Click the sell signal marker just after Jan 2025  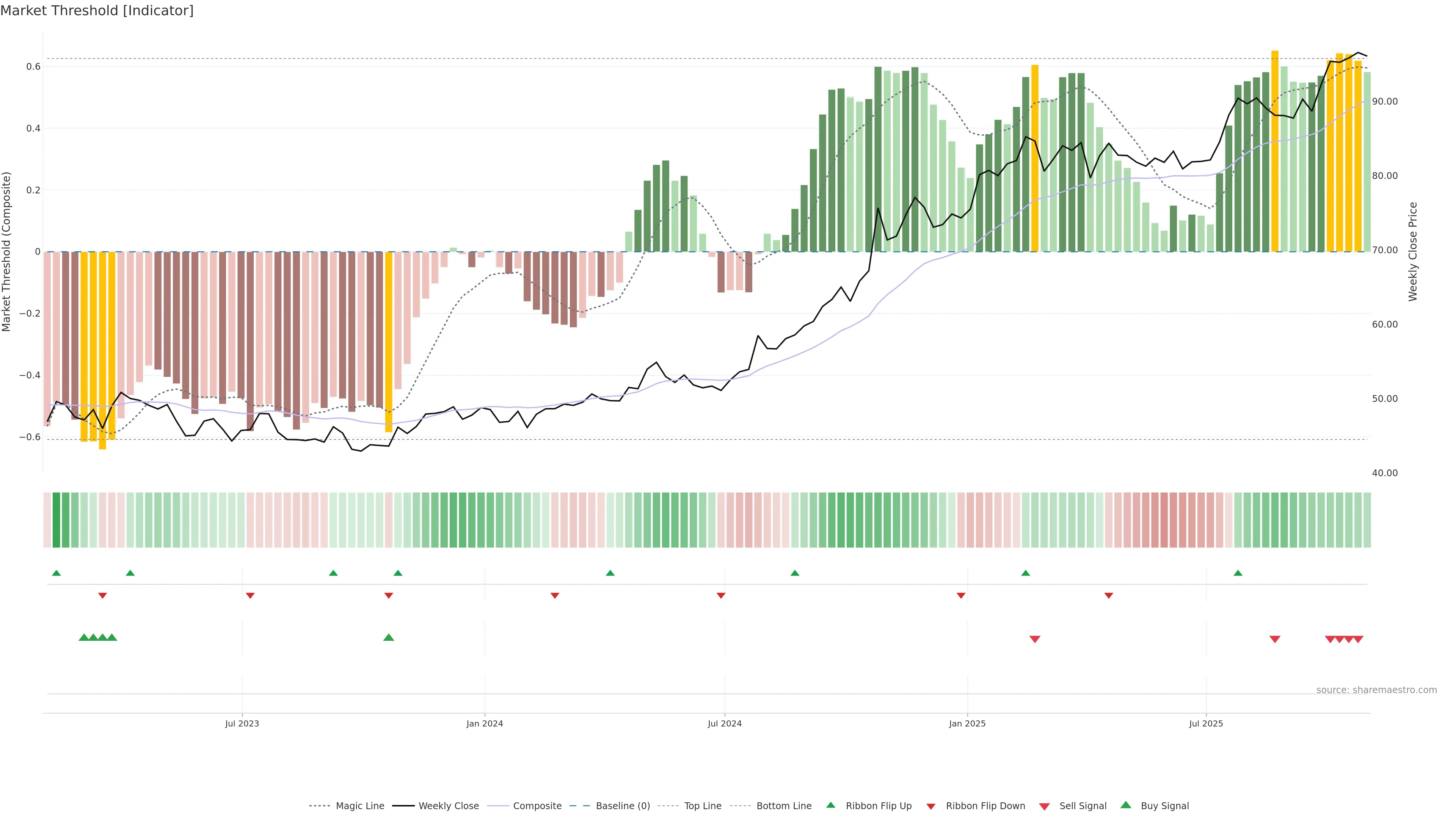pyautogui.click(x=1034, y=639)
